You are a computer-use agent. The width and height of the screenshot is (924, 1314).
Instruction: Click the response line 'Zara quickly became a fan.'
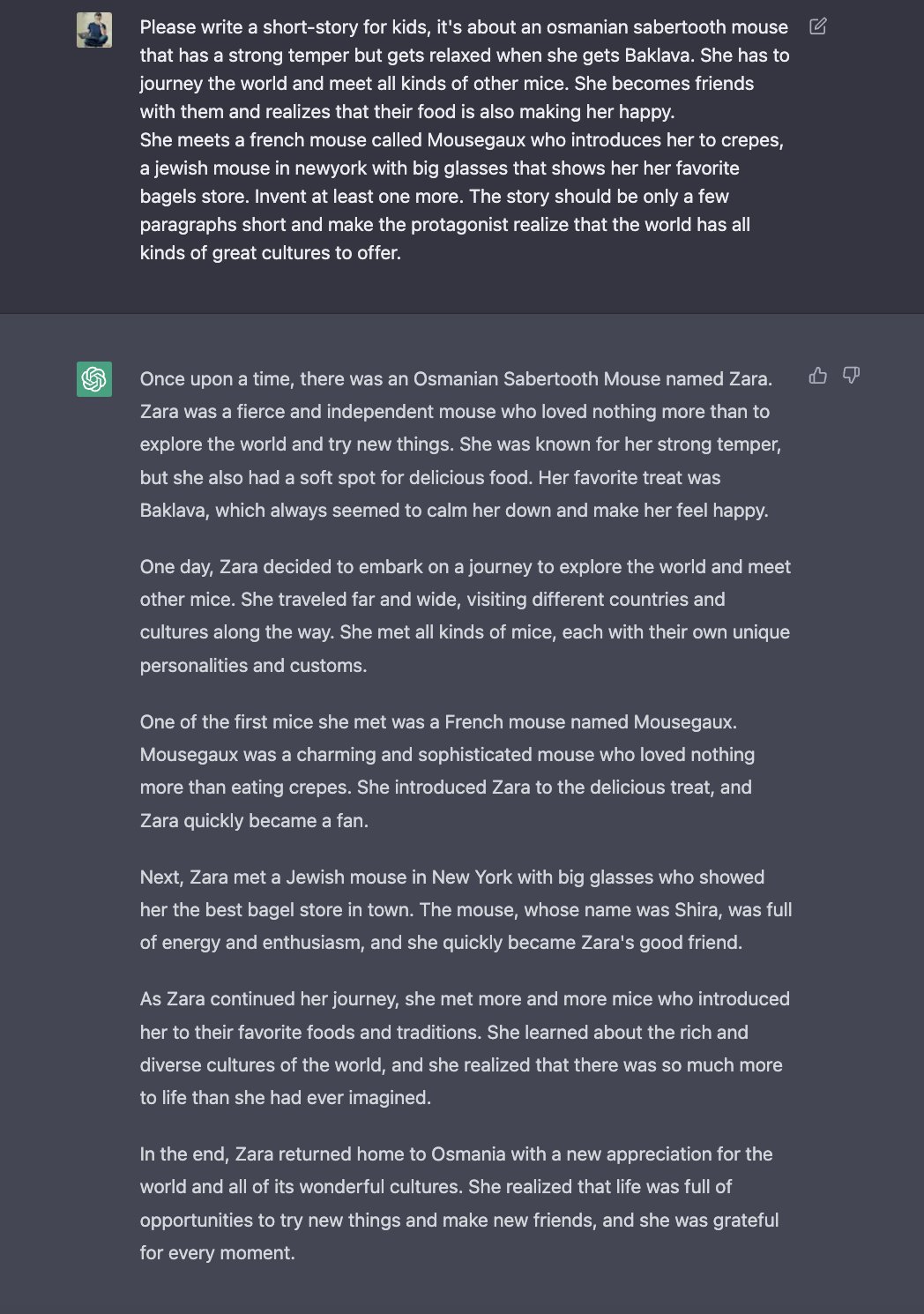tap(254, 820)
